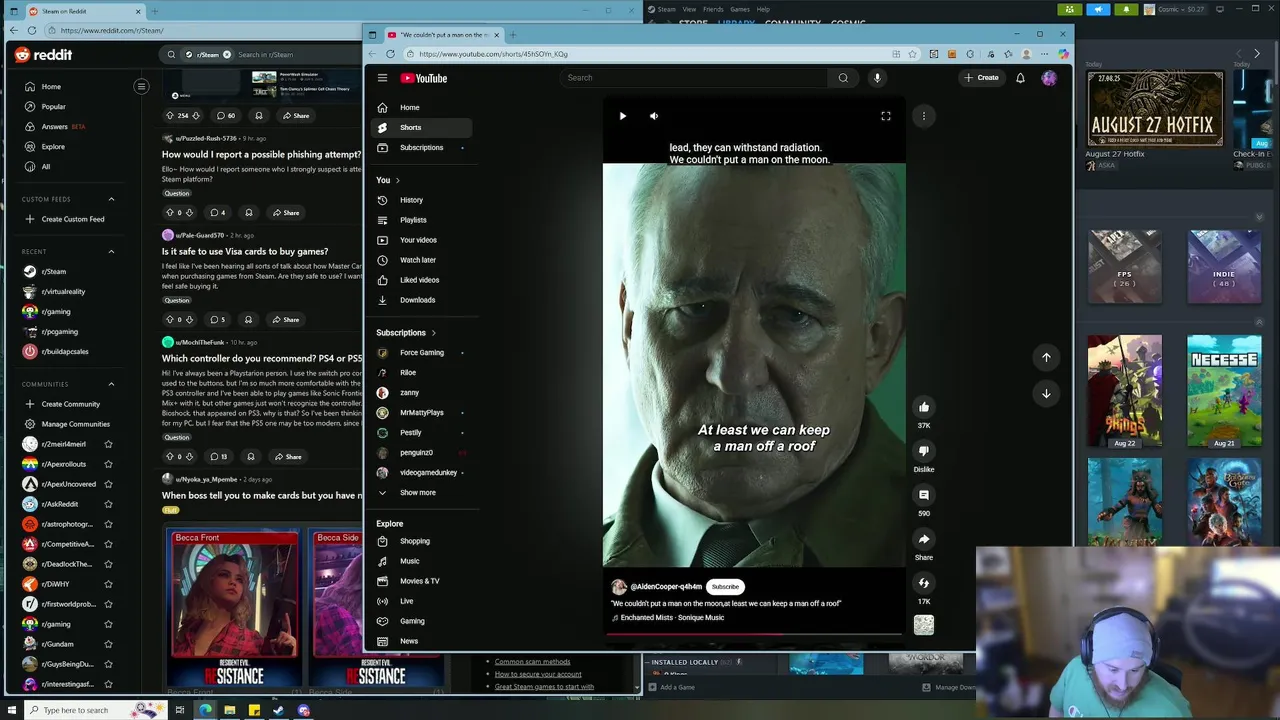
Task: Upvote the post with 254 points
Action: (170, 116)
